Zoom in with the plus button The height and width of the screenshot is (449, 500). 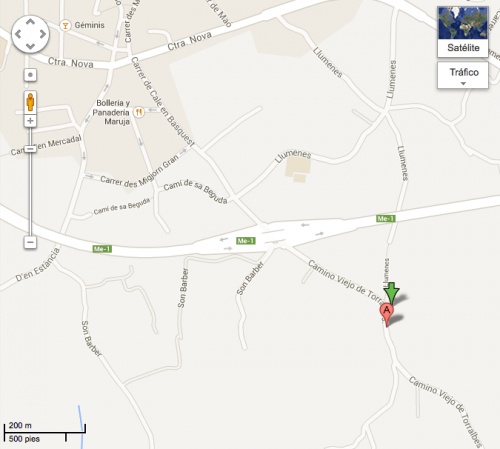pos(30,121)
